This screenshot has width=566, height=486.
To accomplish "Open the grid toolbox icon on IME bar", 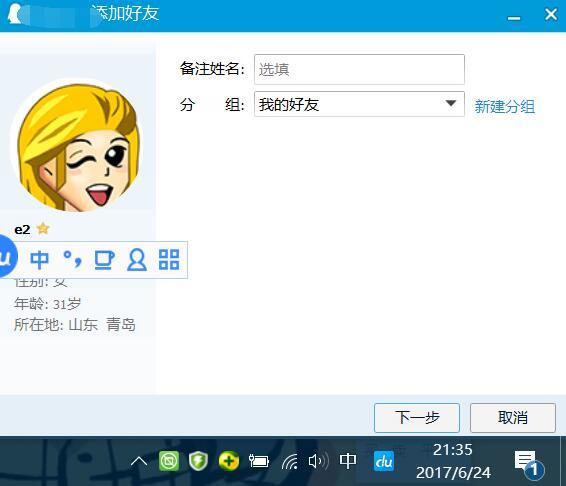I will pos(169,260).
